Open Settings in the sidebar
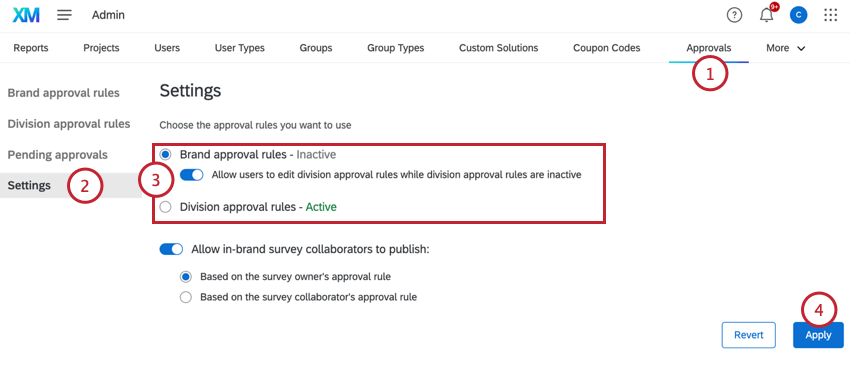 point(29,185)
